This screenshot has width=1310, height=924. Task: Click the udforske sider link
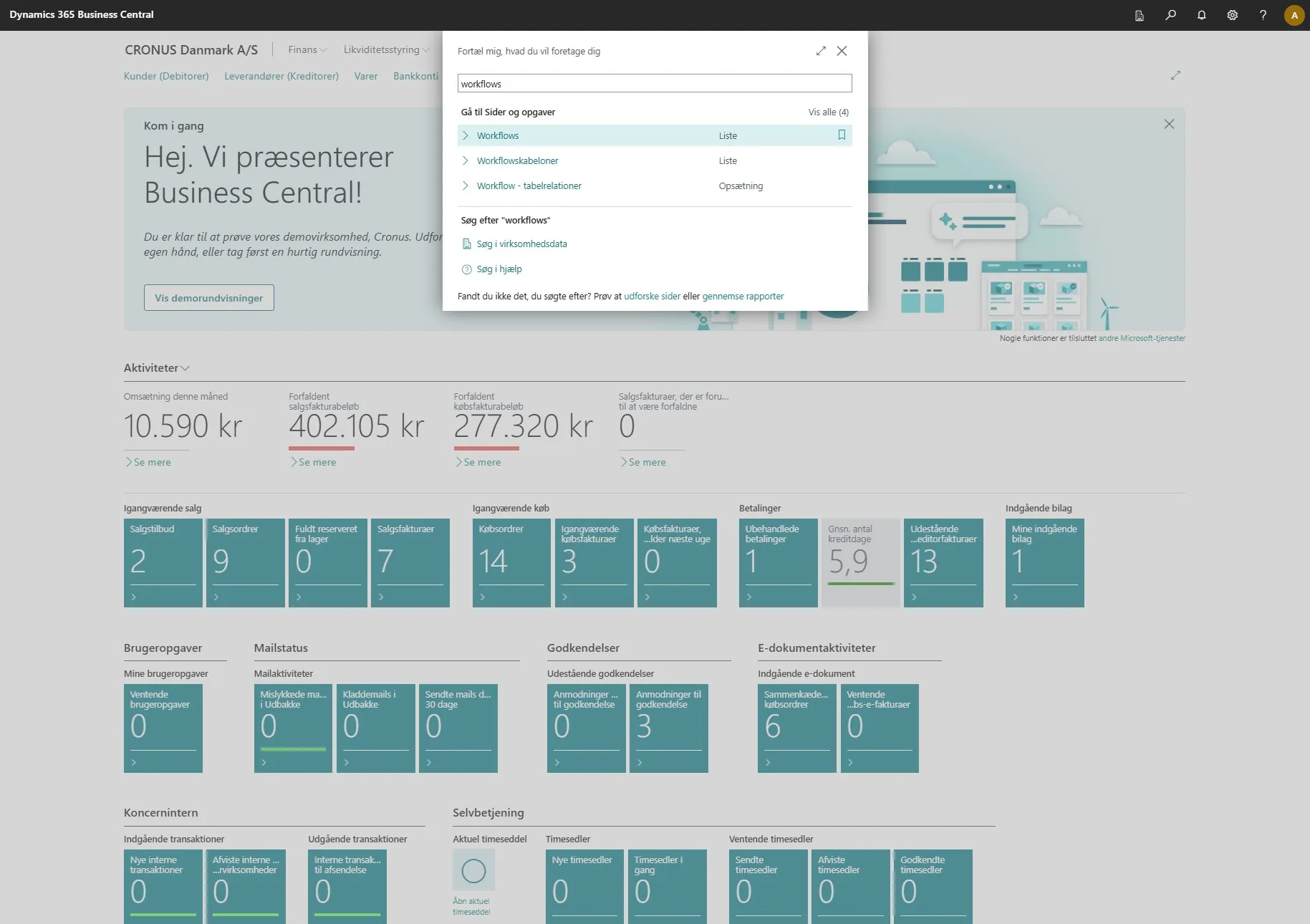[652, 296]
